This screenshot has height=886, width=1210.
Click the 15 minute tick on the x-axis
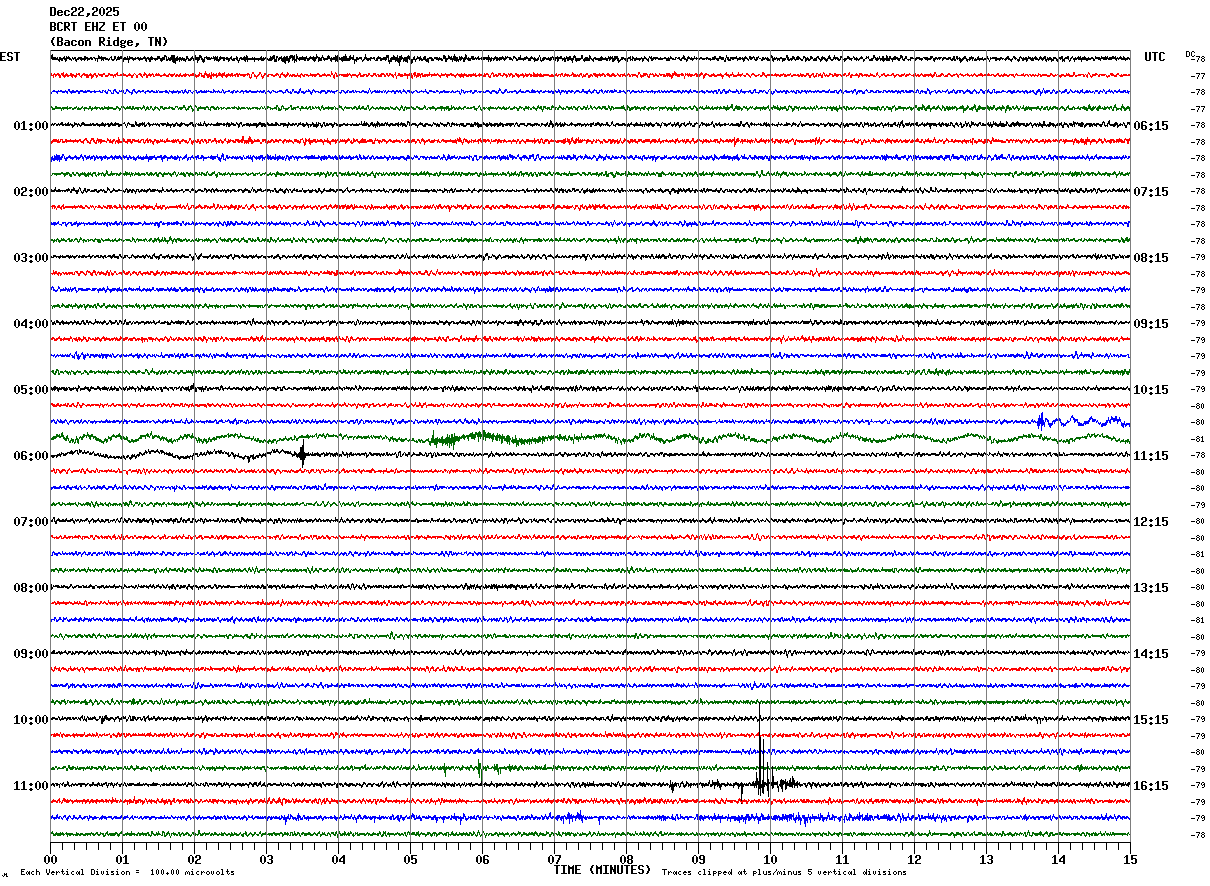pos(1129,859)
